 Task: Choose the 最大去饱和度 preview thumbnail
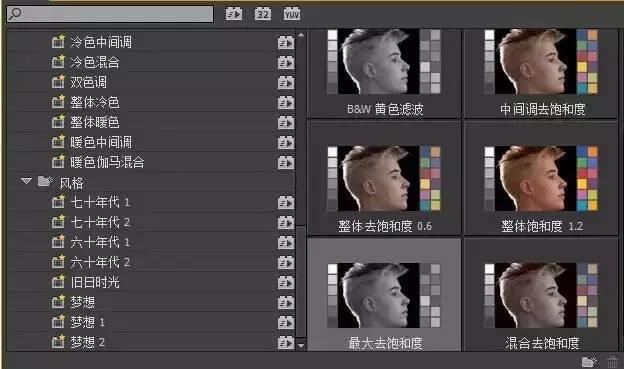(x=384, y=295)
